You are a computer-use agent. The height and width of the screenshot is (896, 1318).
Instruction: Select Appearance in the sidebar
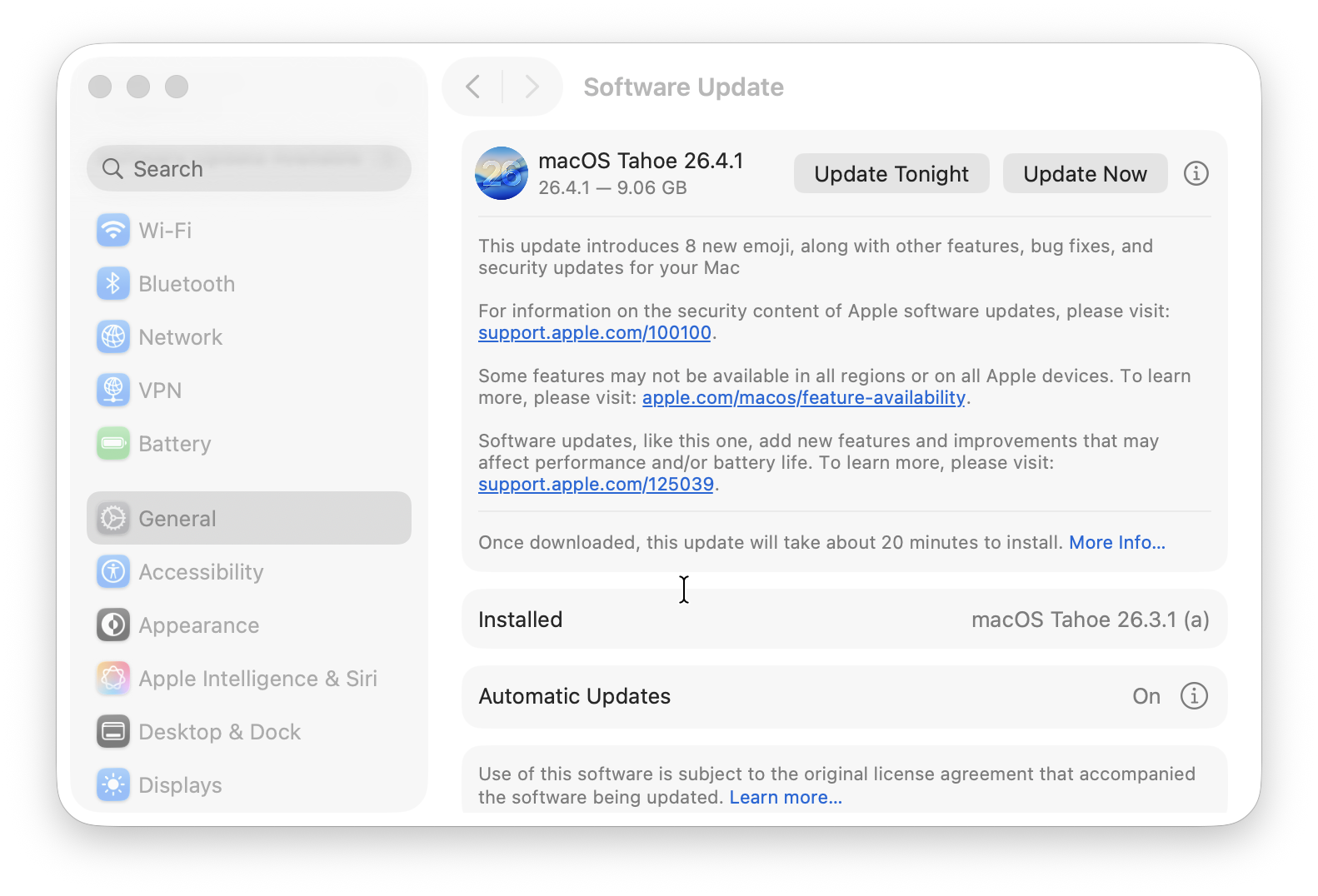[x=249, y=625]
